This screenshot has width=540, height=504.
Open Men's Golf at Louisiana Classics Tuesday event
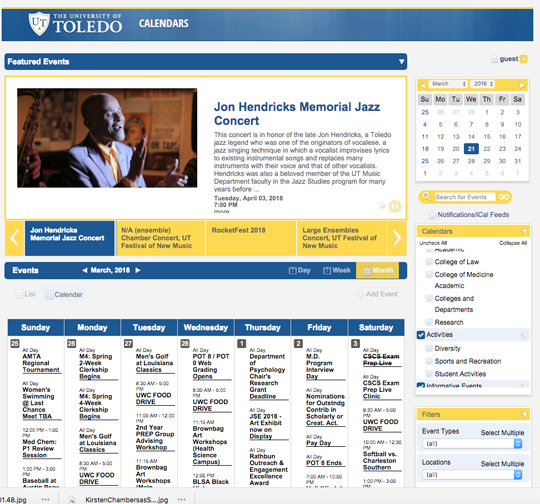(x=154, y=363)
